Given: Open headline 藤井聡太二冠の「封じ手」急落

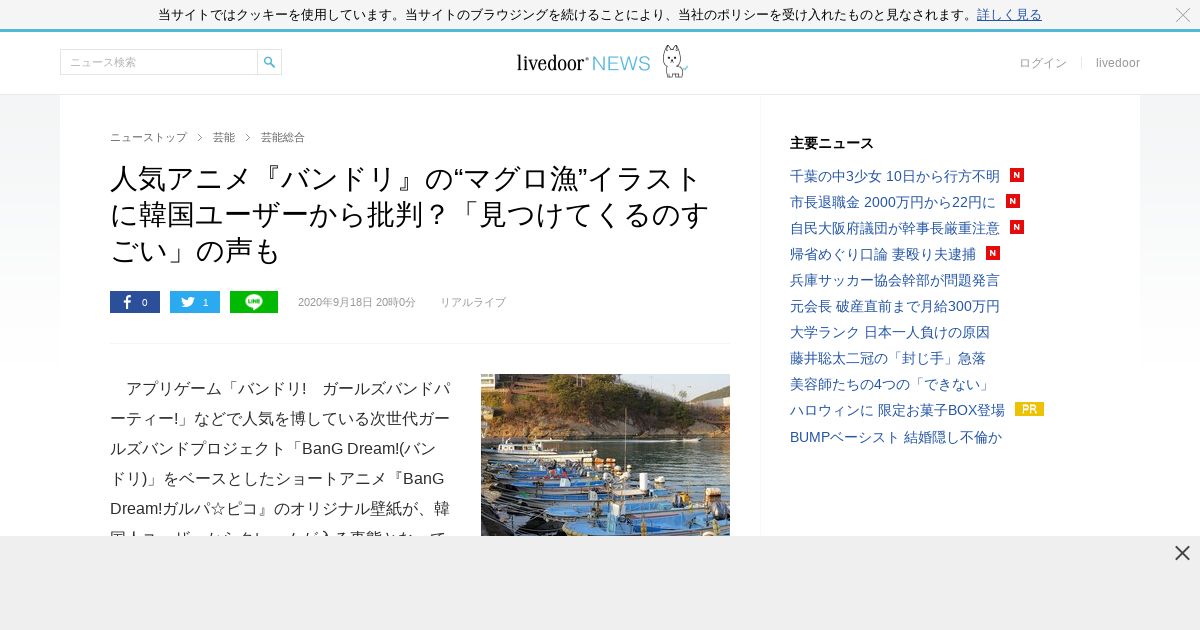Looking at the screenshot, I should tap(888, 358).
